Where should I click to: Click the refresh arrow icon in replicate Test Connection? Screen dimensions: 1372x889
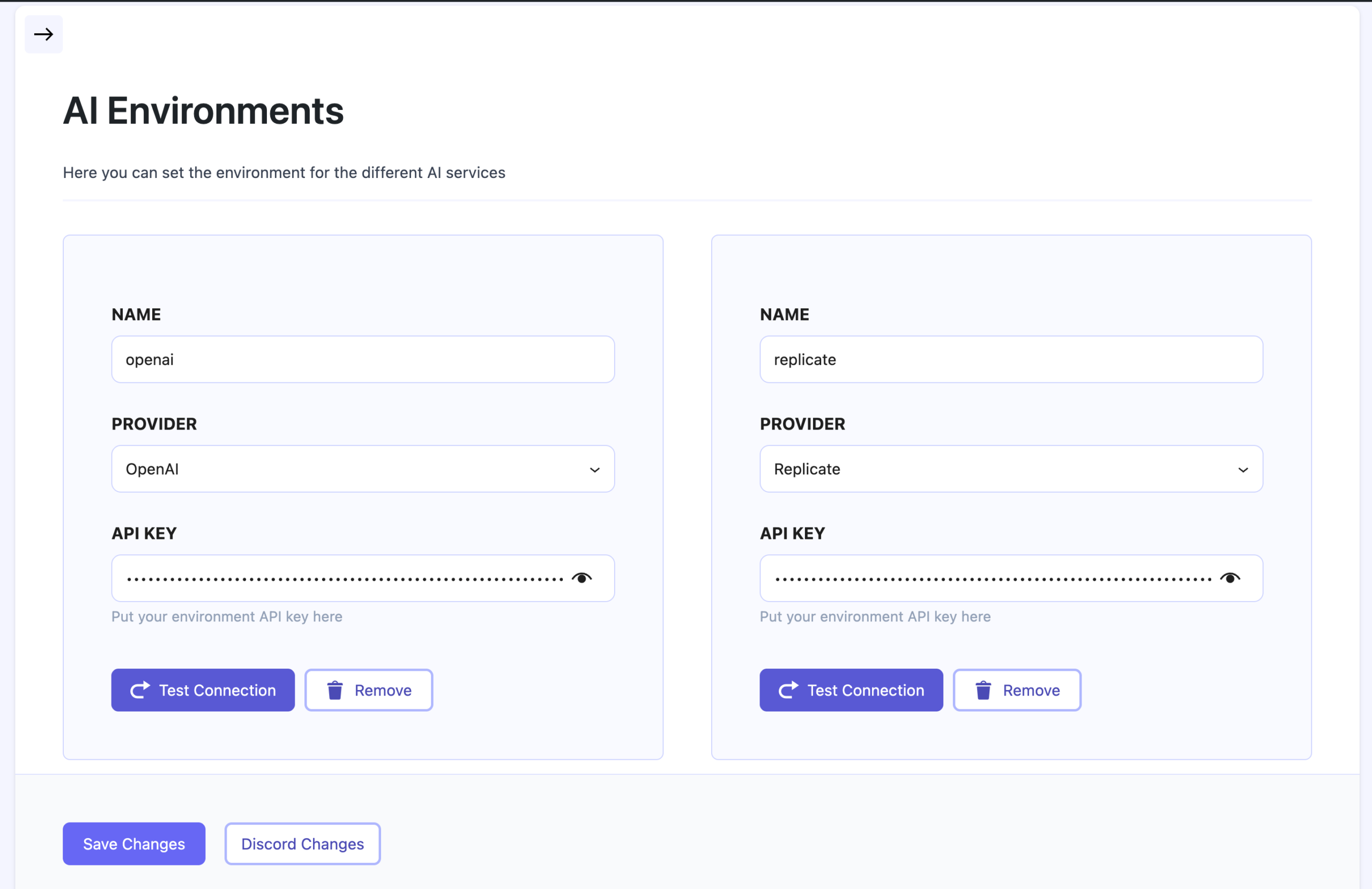(x=788, y=690)
